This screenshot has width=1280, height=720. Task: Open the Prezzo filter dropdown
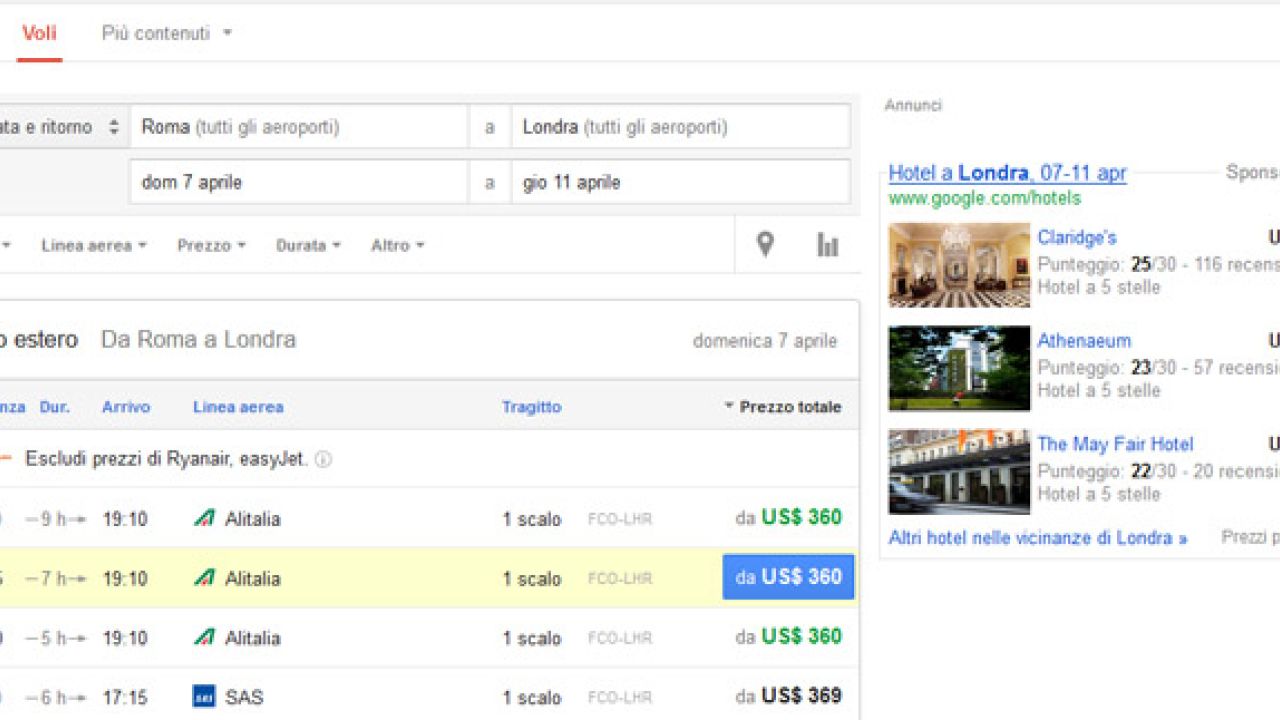[x=211, y=245]
